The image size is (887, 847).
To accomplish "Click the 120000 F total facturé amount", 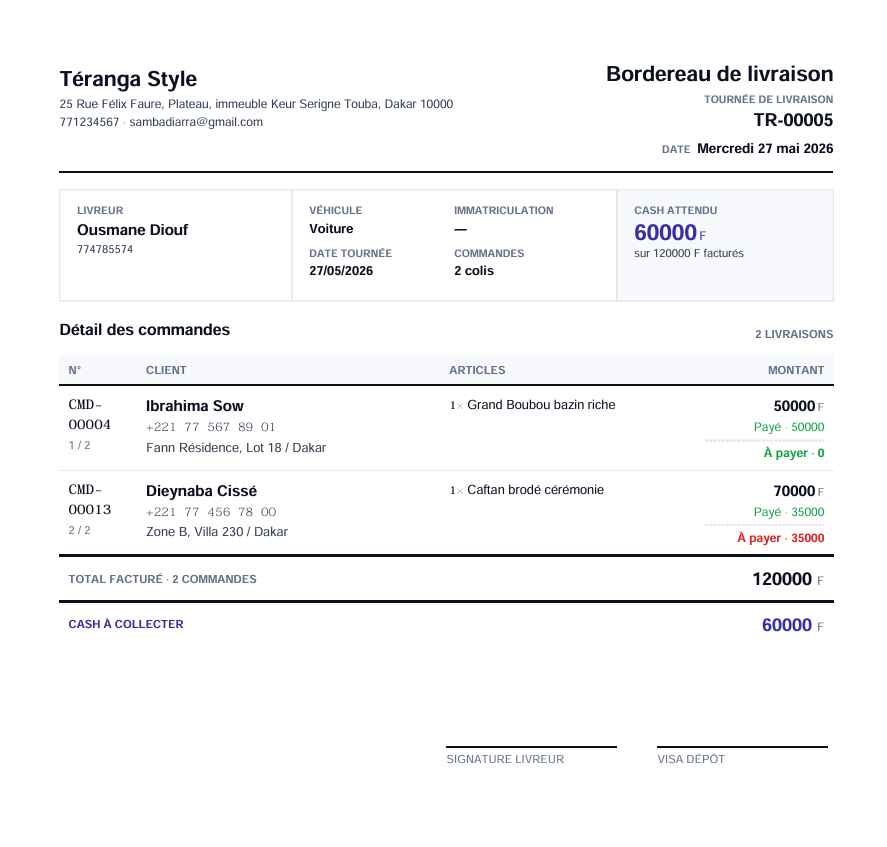I will [x=787, y=579].
